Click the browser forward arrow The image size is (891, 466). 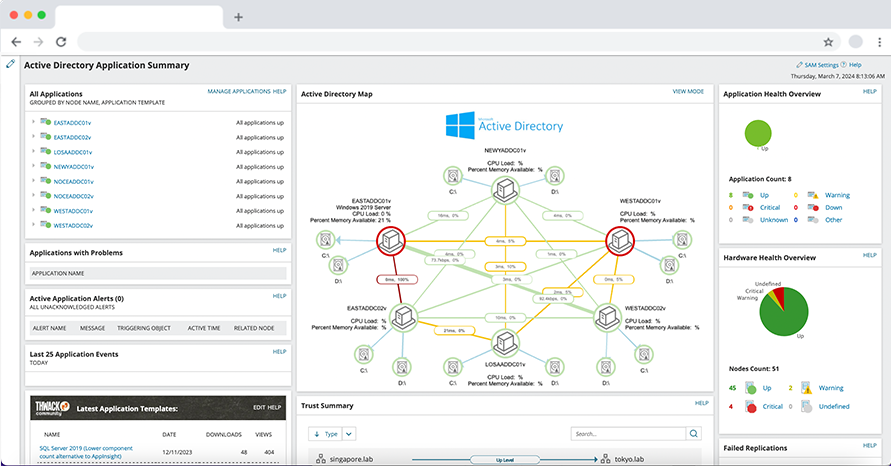click(x=38, y=41)
